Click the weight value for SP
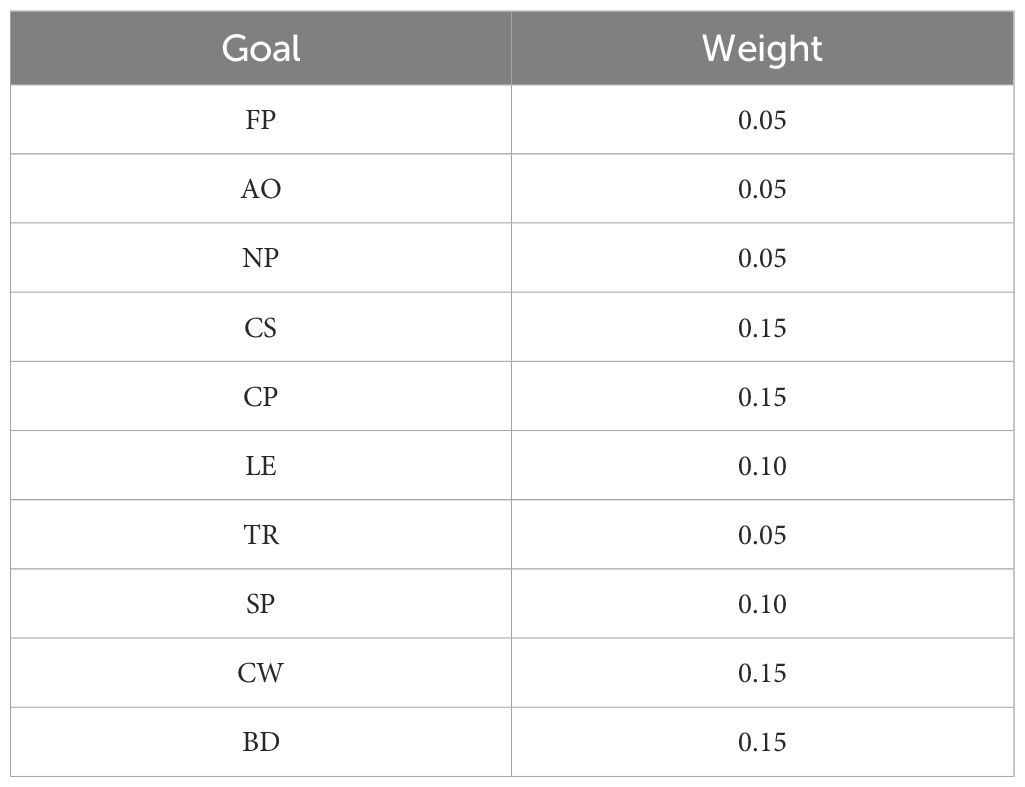 762,604
